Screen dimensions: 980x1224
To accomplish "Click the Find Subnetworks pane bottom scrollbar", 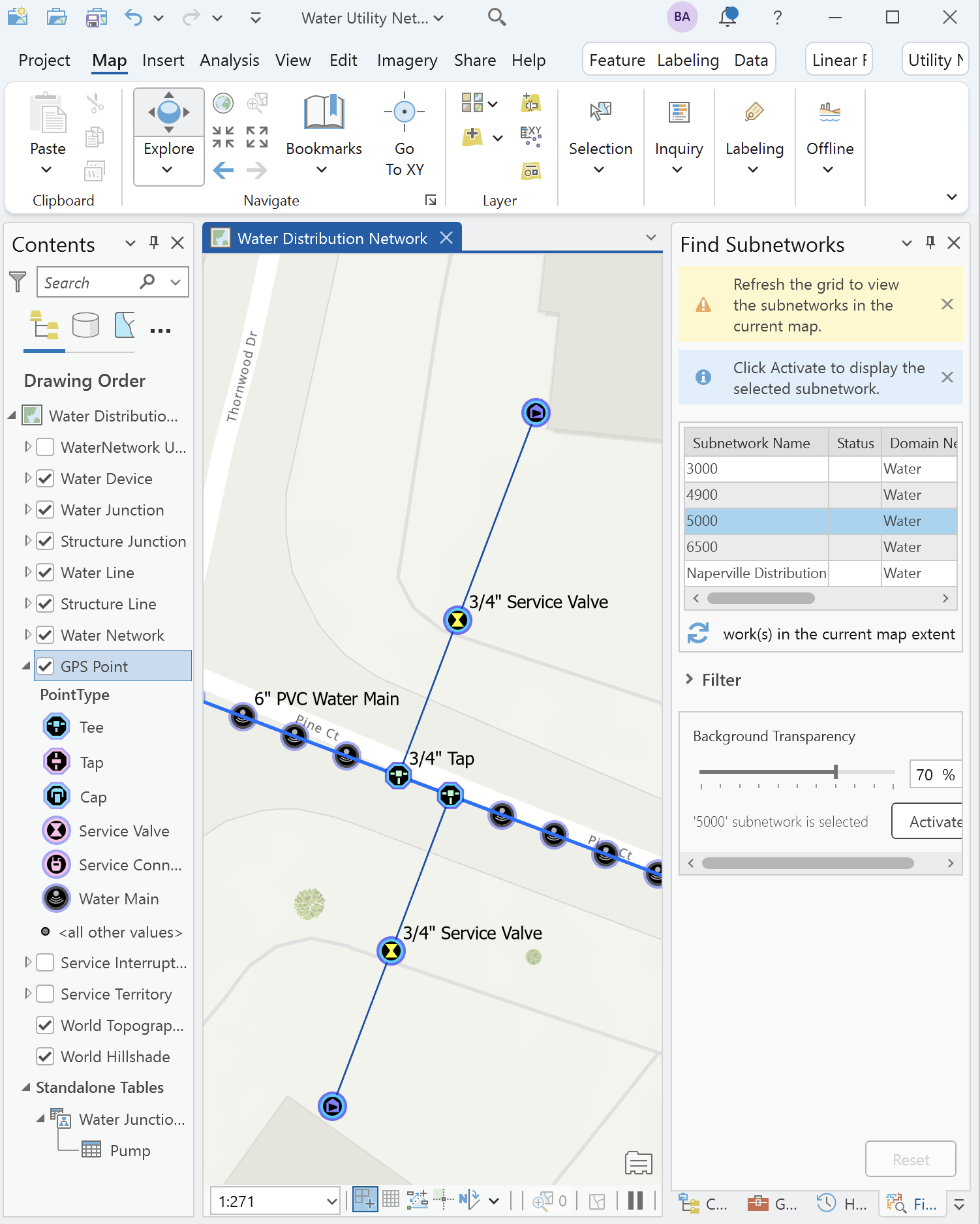I will (808, 863).
